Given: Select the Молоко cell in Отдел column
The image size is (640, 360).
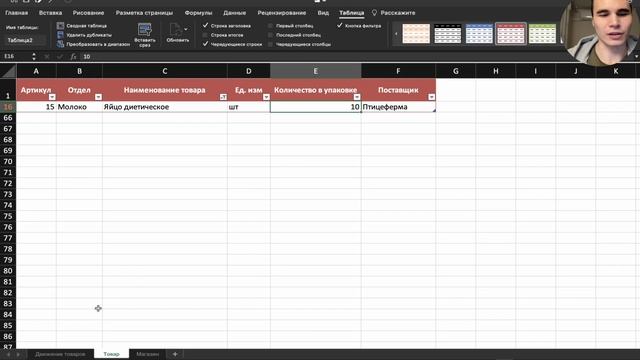Looking at the screenshot, I should click(79, 107).
